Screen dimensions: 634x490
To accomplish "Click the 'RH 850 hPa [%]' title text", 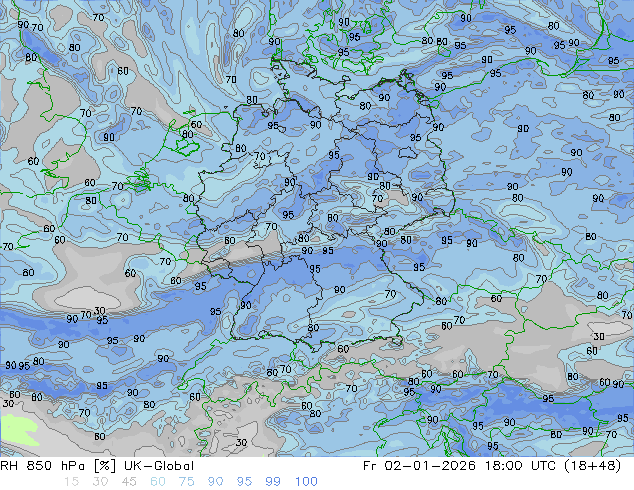I will [58, 466].
